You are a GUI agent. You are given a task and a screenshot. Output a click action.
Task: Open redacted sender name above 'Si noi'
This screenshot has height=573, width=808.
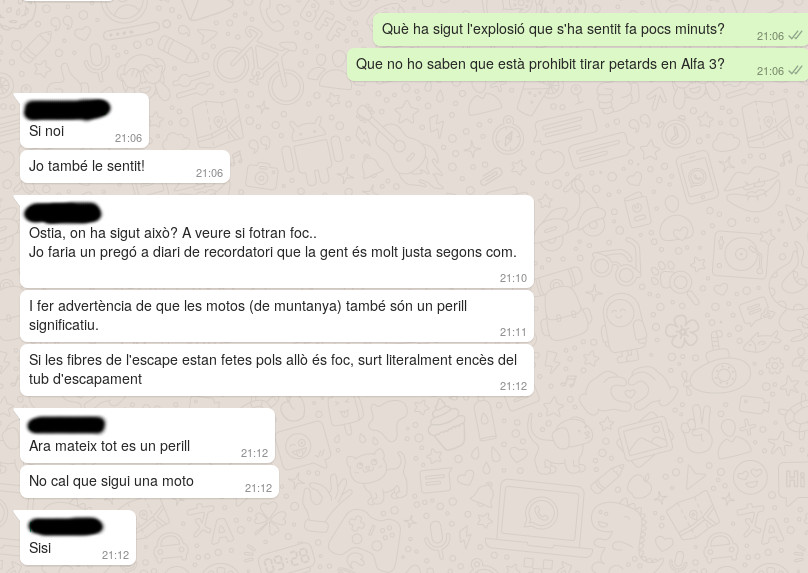[x=67, y=109]
